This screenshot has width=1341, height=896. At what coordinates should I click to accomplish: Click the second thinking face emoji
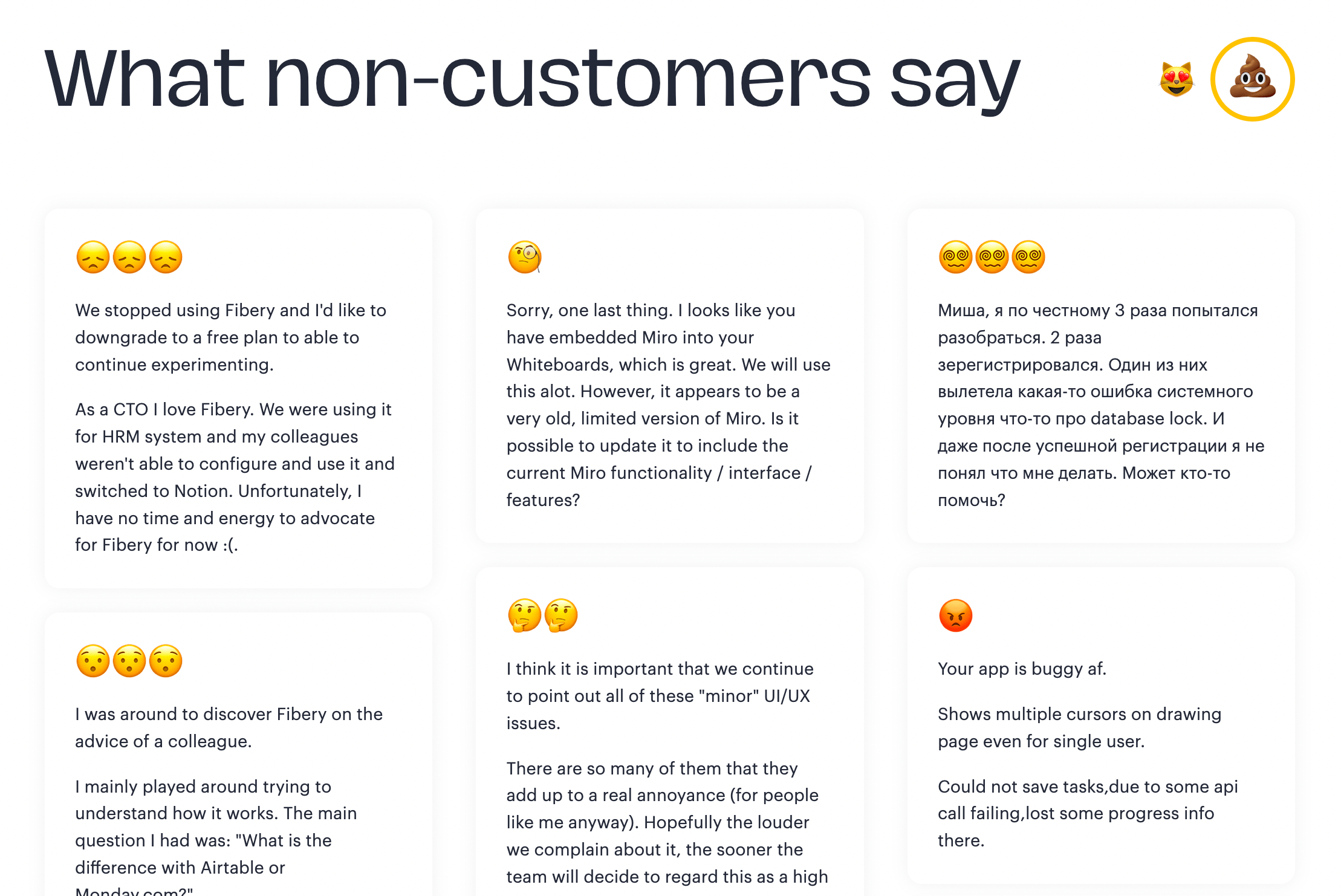pos(561,615)
